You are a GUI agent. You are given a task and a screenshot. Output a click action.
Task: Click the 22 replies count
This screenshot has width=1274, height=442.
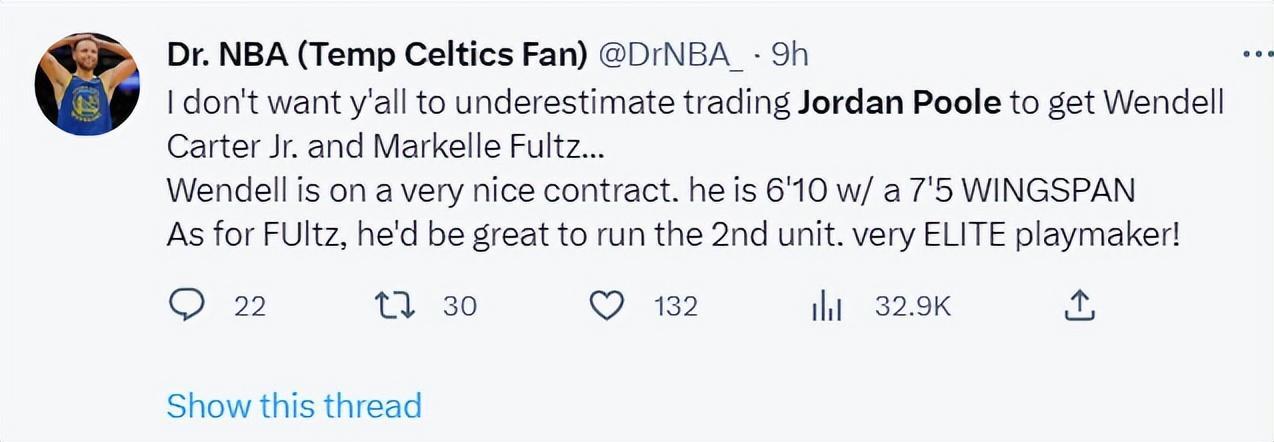[250, 307]
